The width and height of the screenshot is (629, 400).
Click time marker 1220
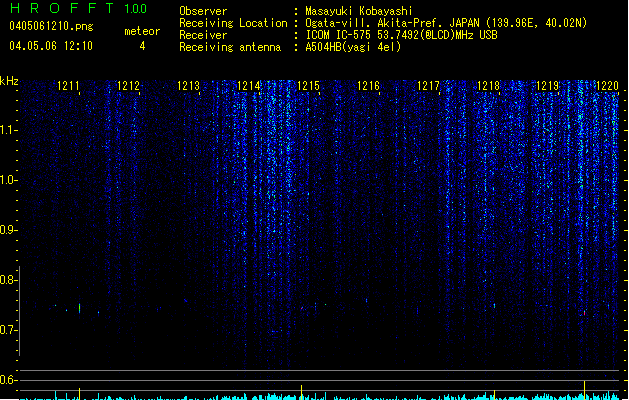pyautogui.click(x=607, y=86)
